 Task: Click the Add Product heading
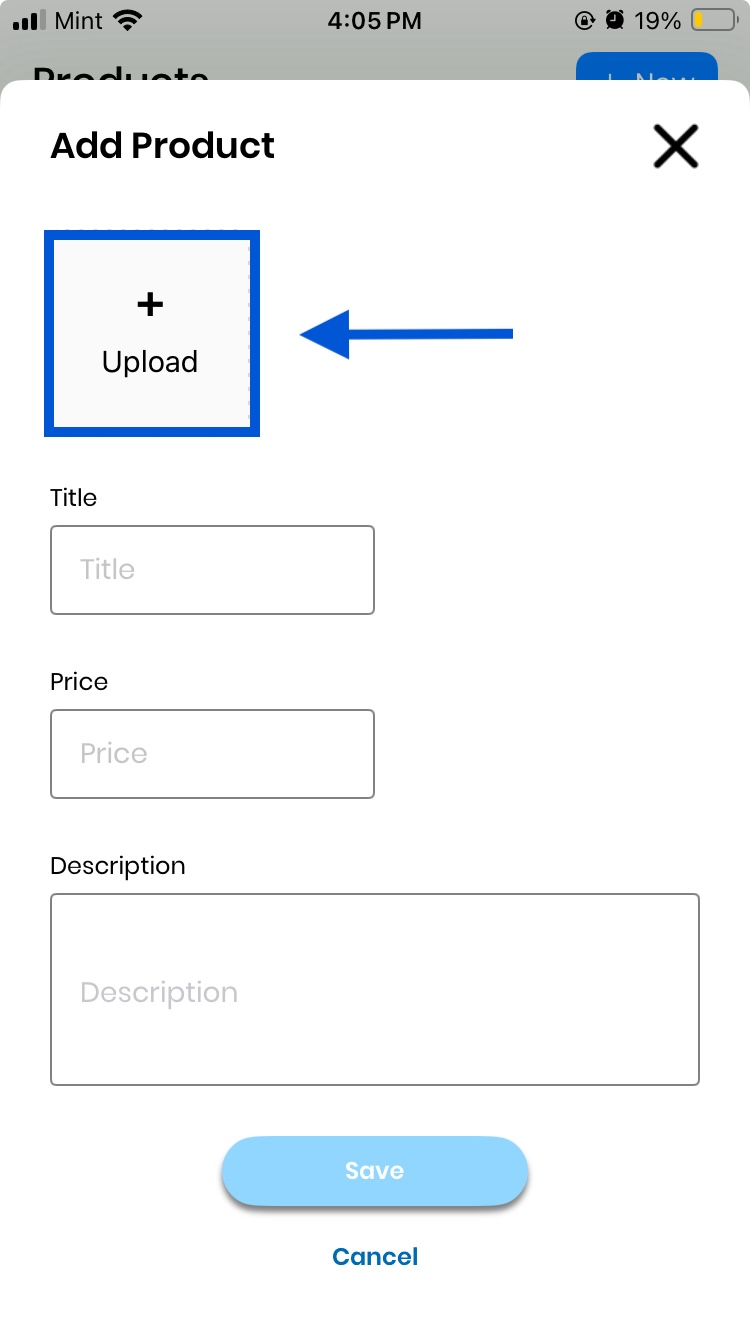point(163,146)
